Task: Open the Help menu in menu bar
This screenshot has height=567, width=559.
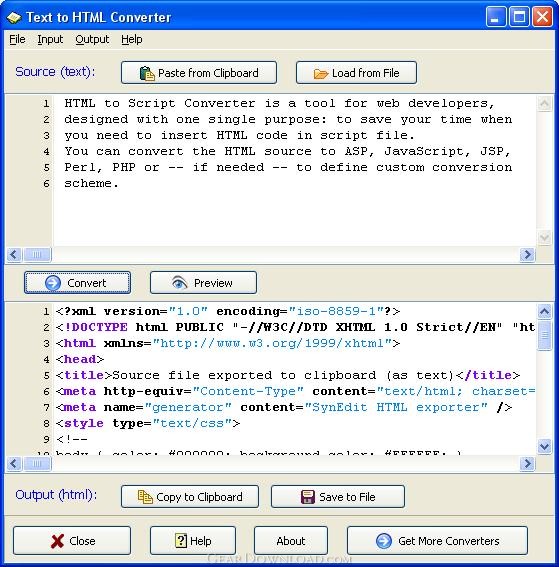Action: (132, 39)
